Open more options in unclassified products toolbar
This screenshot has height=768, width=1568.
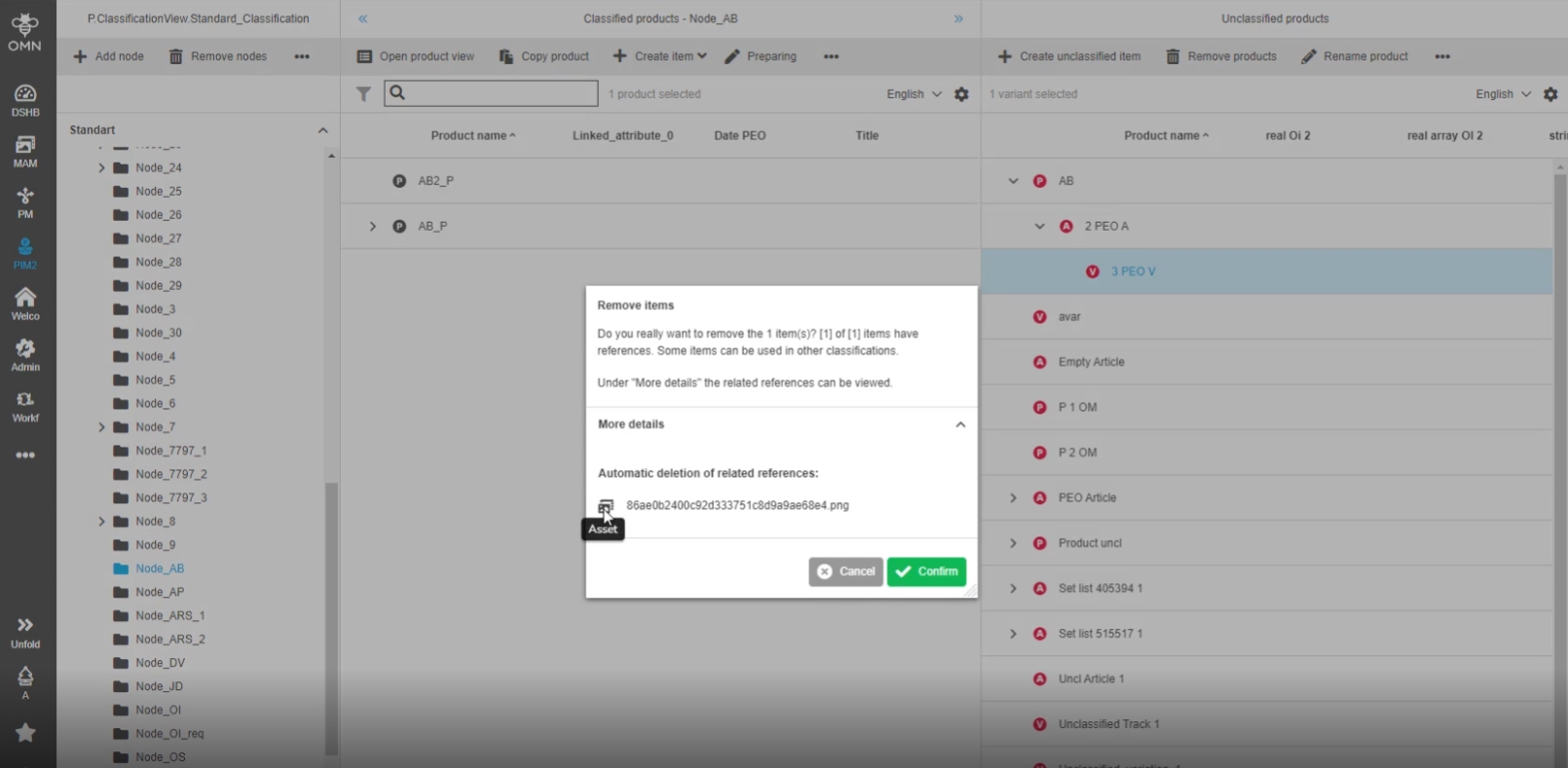coord(1442,56)
